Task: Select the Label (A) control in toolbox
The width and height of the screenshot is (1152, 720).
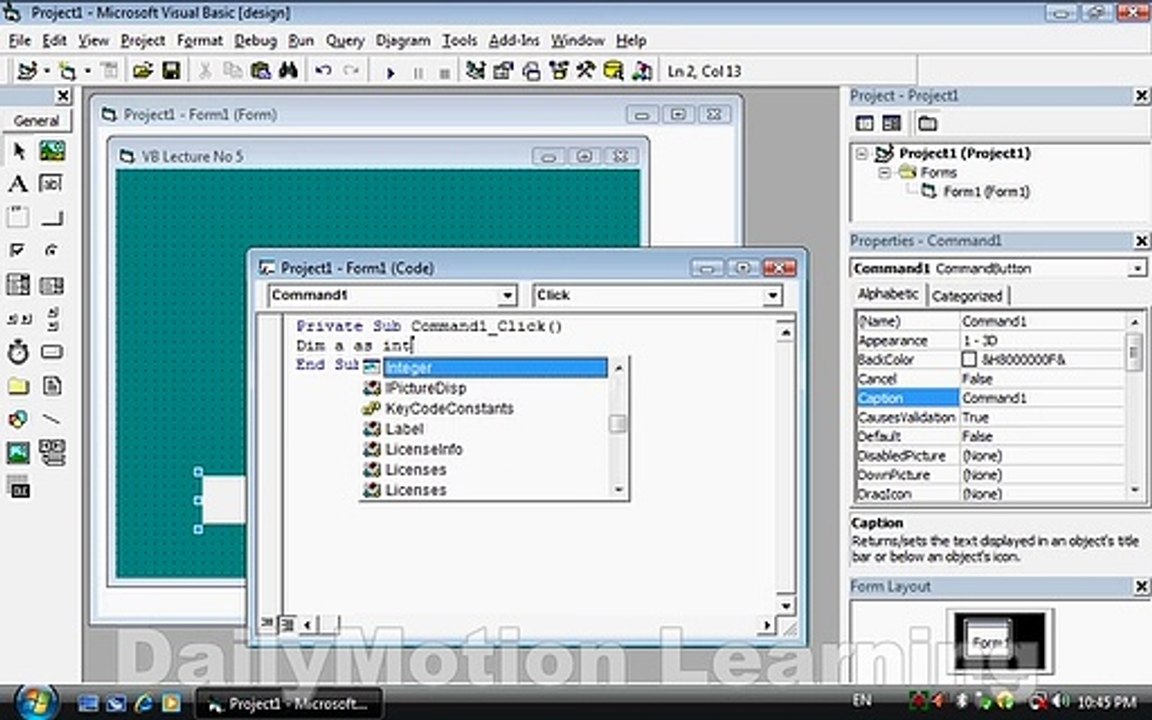Action: [18, 184]
